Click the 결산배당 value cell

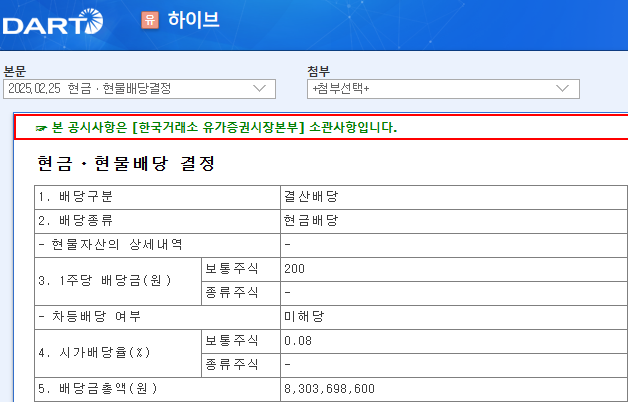pos(311,196)
